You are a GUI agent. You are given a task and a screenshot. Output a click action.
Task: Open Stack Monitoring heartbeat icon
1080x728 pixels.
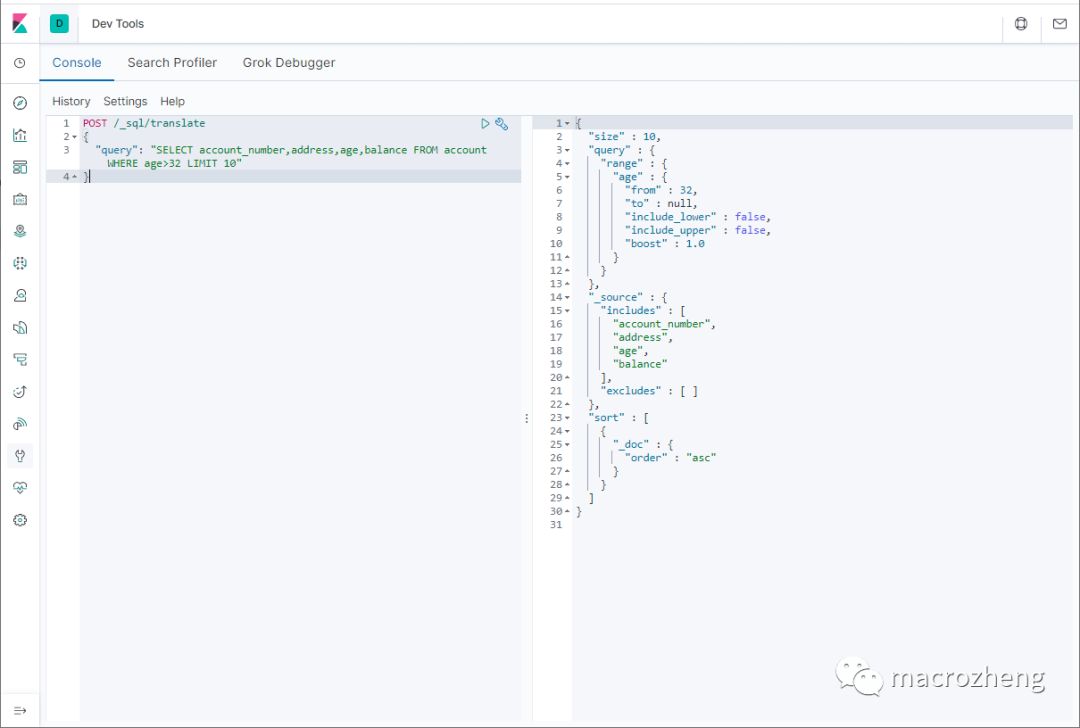pyautogui.click(x=20, y=488)
